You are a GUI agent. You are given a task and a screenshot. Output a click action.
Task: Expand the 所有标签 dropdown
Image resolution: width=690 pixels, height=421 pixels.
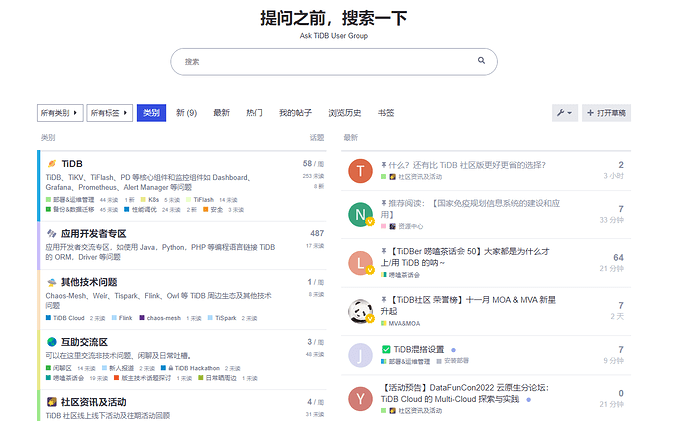tap(110, 113)
